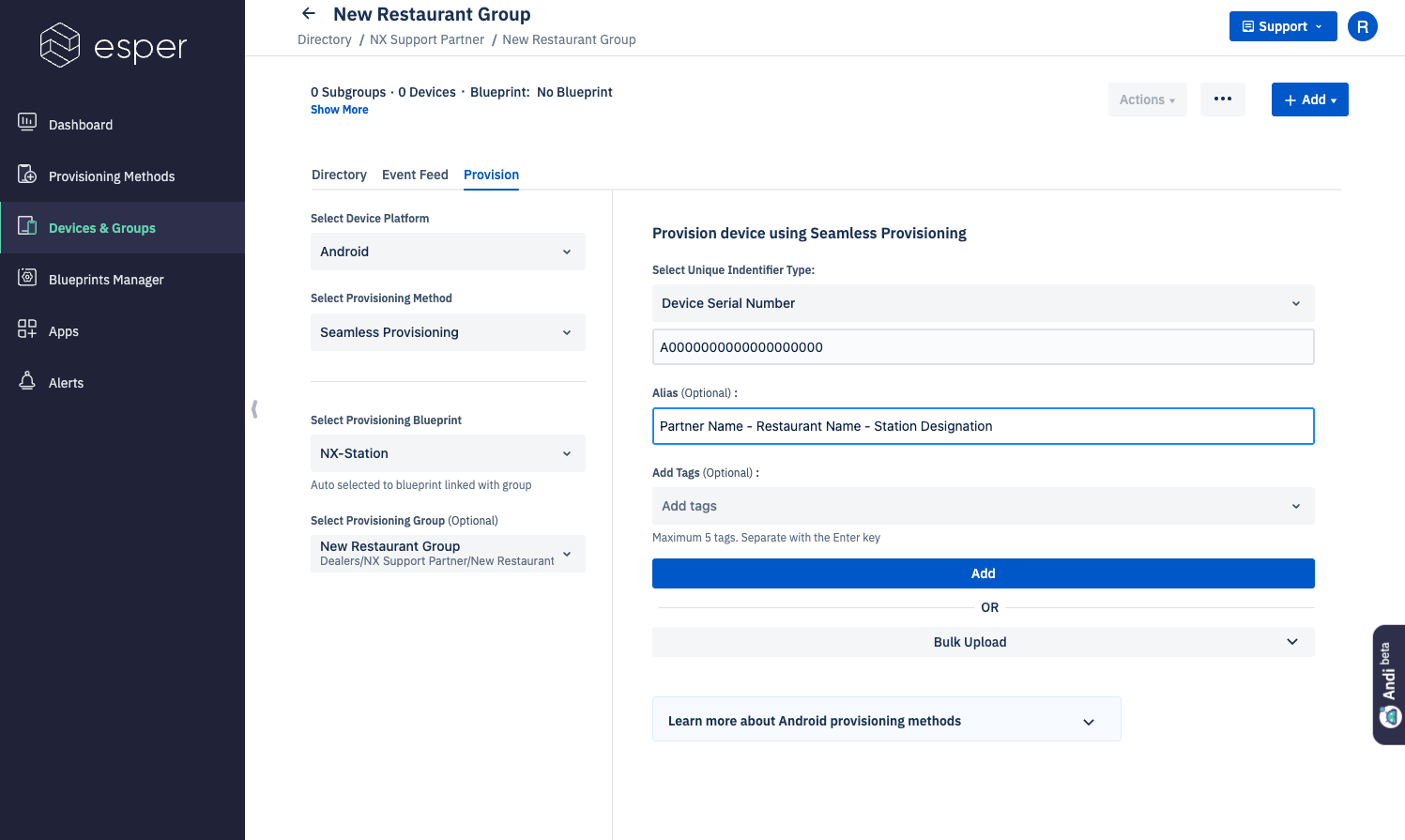The height and width of the screenshot is (840, 1405).
Task: Switch to the Event Feed tab
Action: point(415,175)
